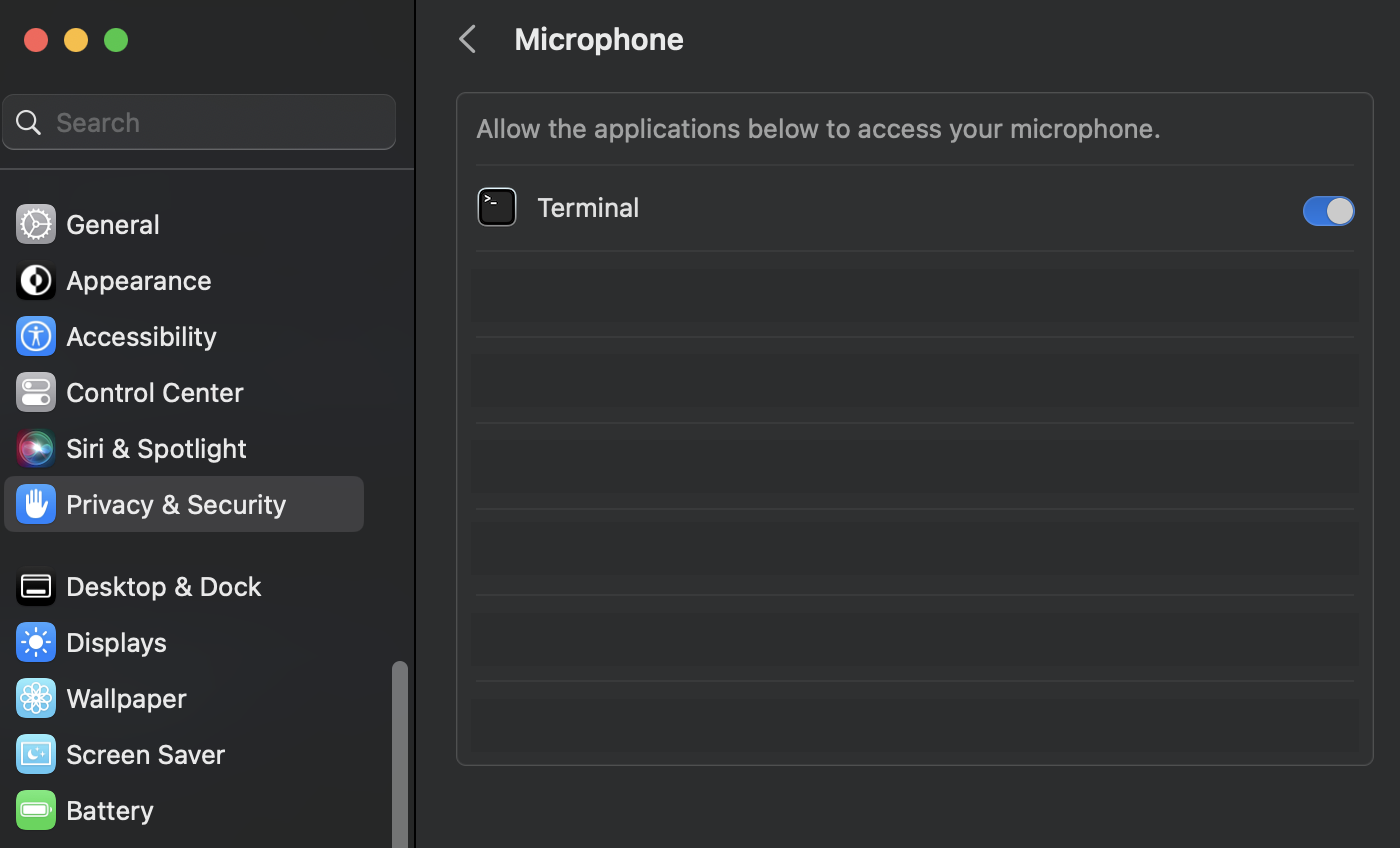Image resolution: width=1400 pixels, height=848 pixels.
Task: Click the Displays sun icon
Action: [x=36, y=642]
